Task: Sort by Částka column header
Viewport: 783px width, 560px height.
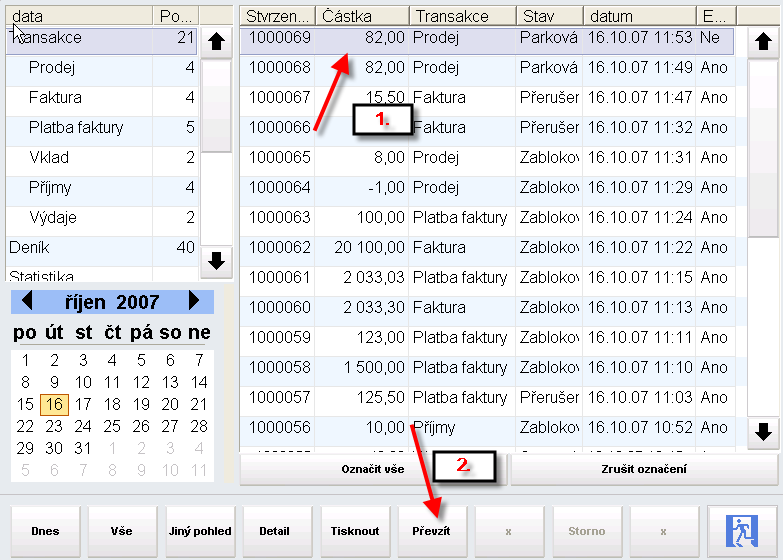Action: point(363,16)
